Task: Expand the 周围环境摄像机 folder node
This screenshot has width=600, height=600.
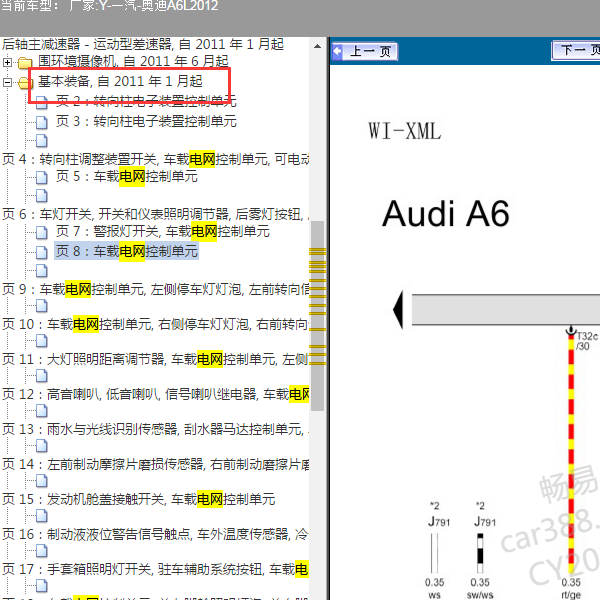Action: pyautogui.click(x=7, y=62)
